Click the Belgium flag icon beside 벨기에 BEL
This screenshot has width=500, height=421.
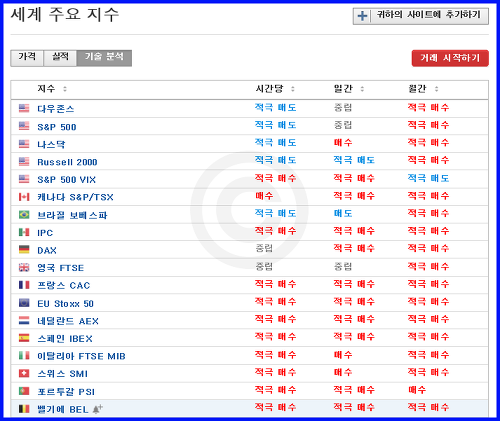point(24,409)
